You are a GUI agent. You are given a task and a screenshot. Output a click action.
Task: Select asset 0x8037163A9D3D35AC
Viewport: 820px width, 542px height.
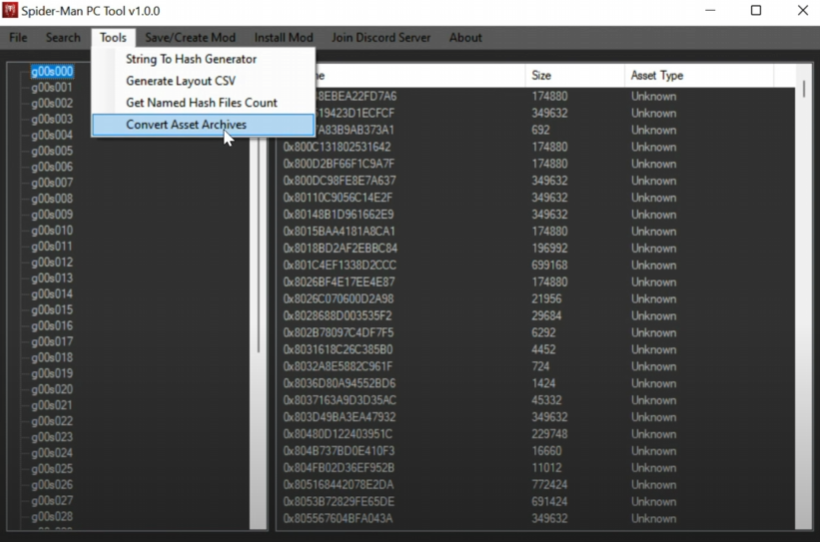pyautogui.click(x=339, y=400)
